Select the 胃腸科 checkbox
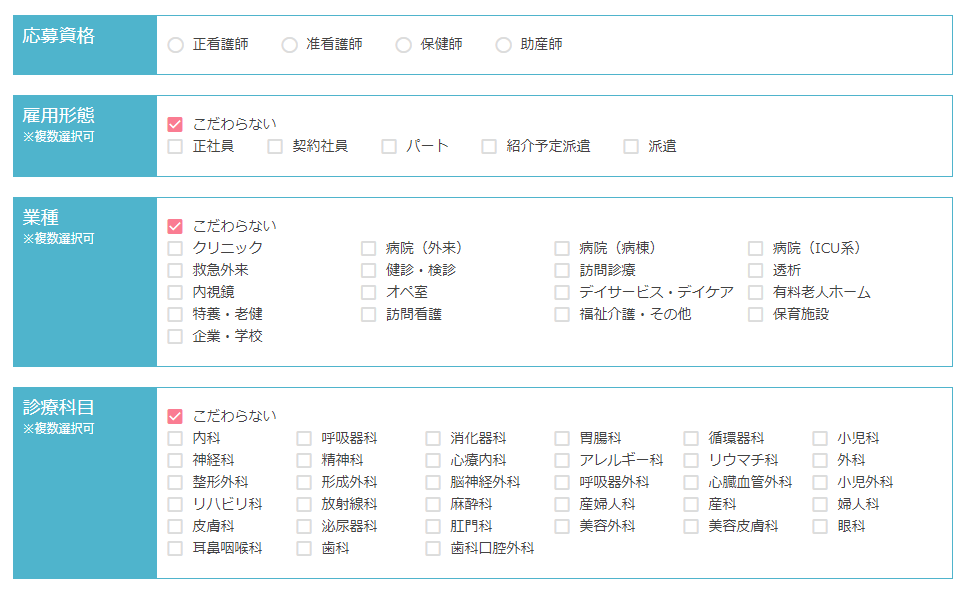The height and width of the screenshot is (589, 967). coord(562,439)
